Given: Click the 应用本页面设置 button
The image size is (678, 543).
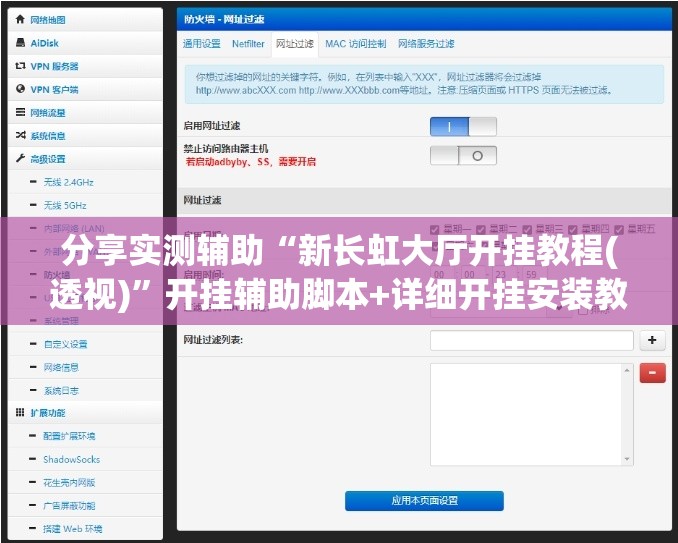Looking at the screenshot, I should click(424, 501).
